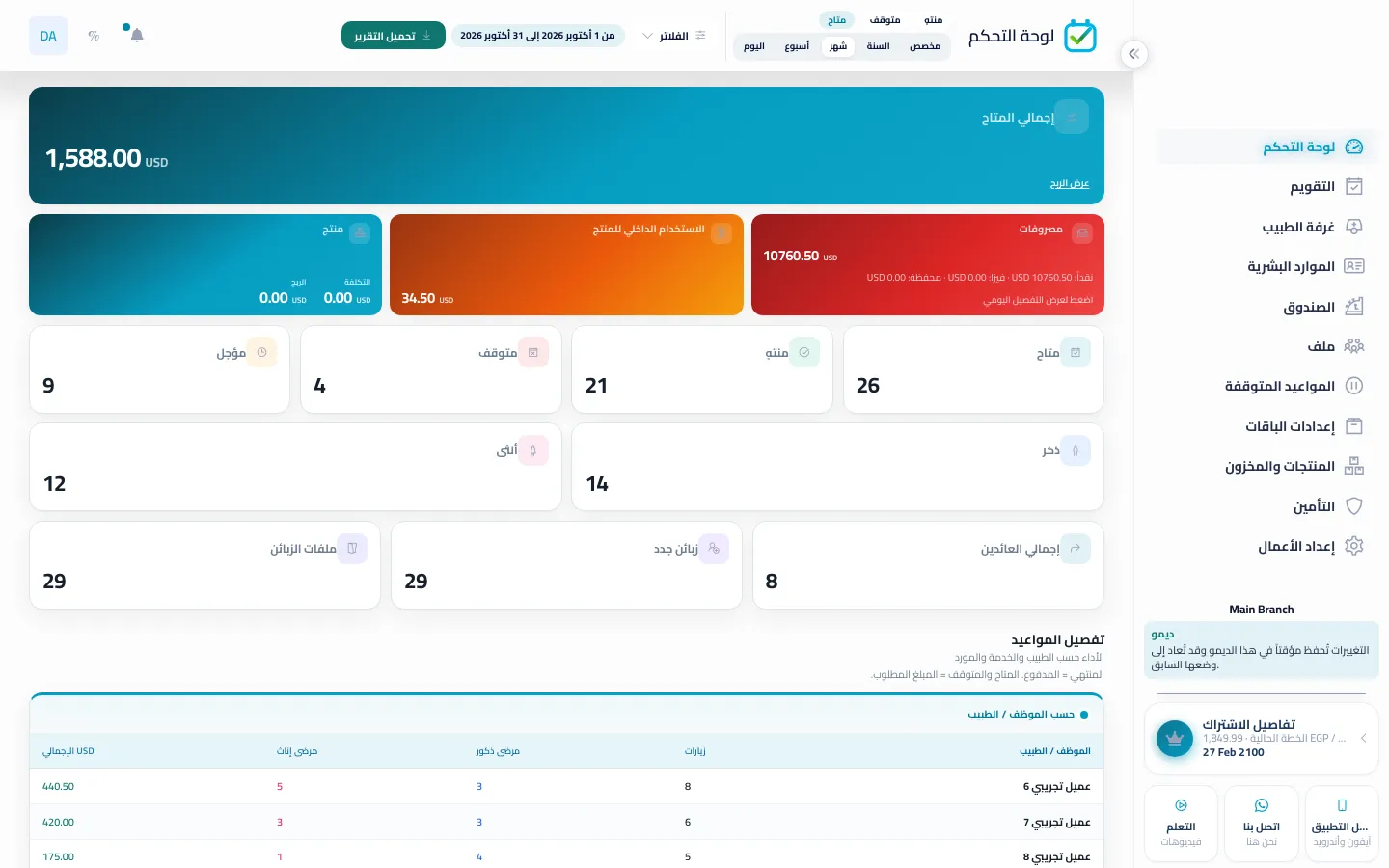Screen dimensions: 1389x868
Task: Click the app download التطبيق button
Action: click(1342, 823)
